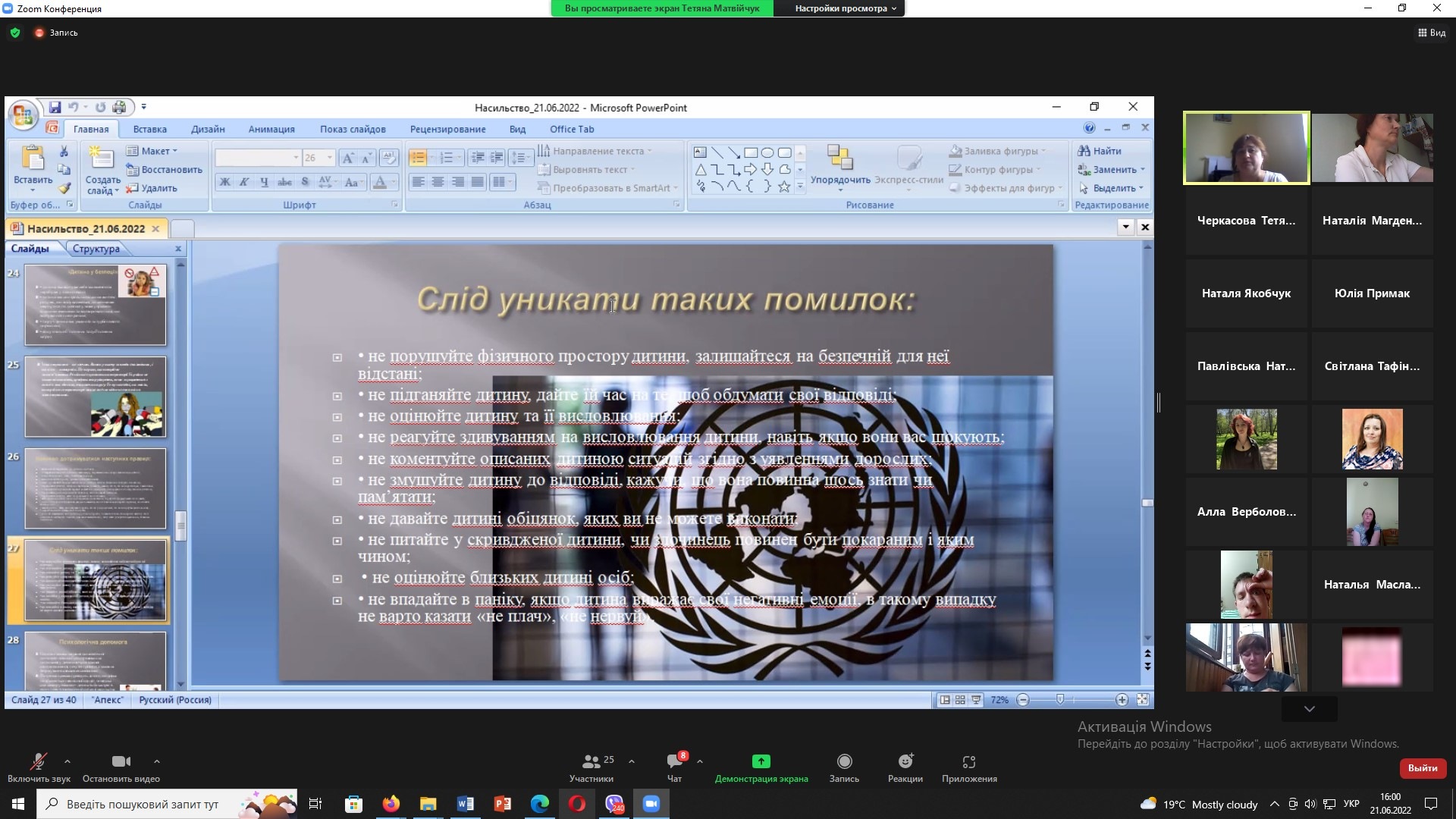Click the Zoom Chat icon
1456x819 pixels.
[x=674, y=761]
